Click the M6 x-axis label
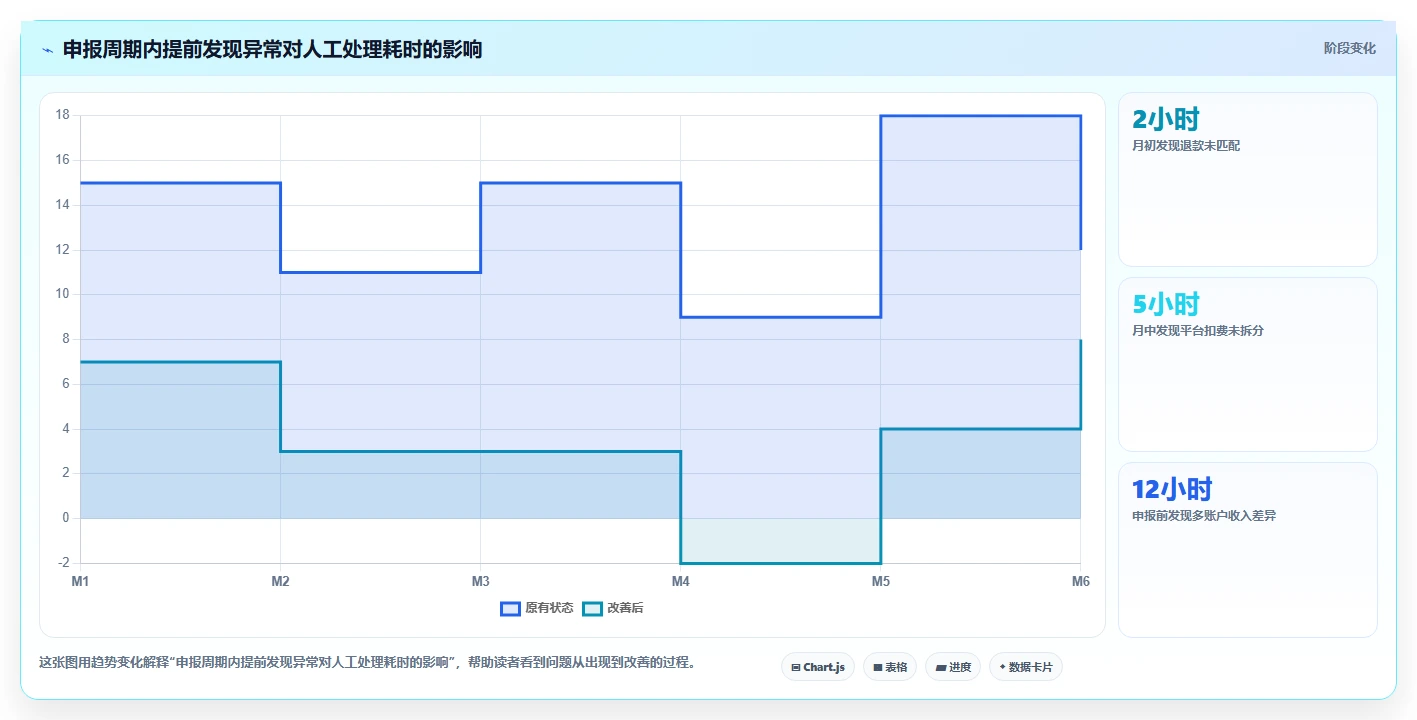The height and width of the screenshot is (720, 1417). coord(1080,581)
